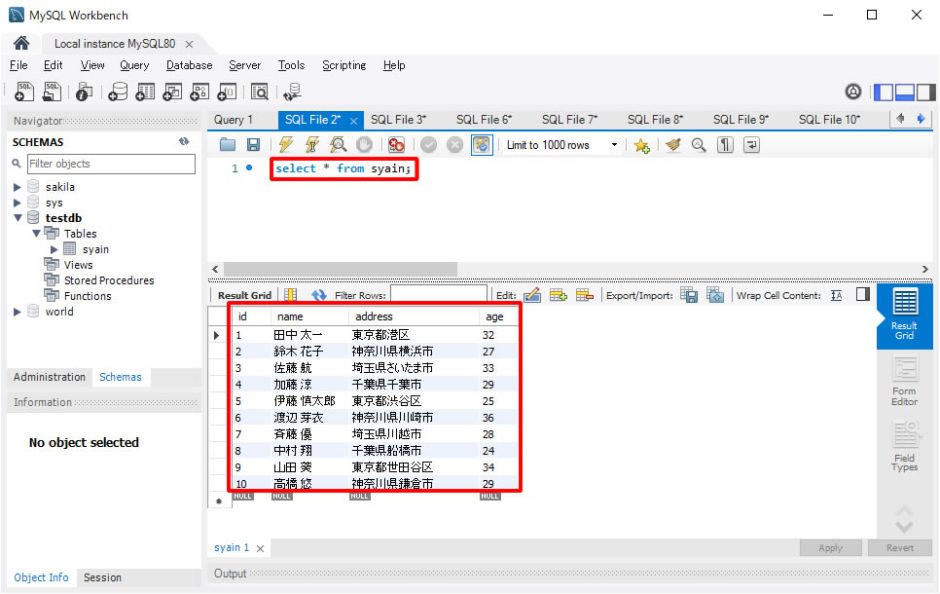Image resolution: width=940 pixels, height=594 pixels.
Task: Click the Object Info button
Action: pyautogui.click(x=40, y=578)
